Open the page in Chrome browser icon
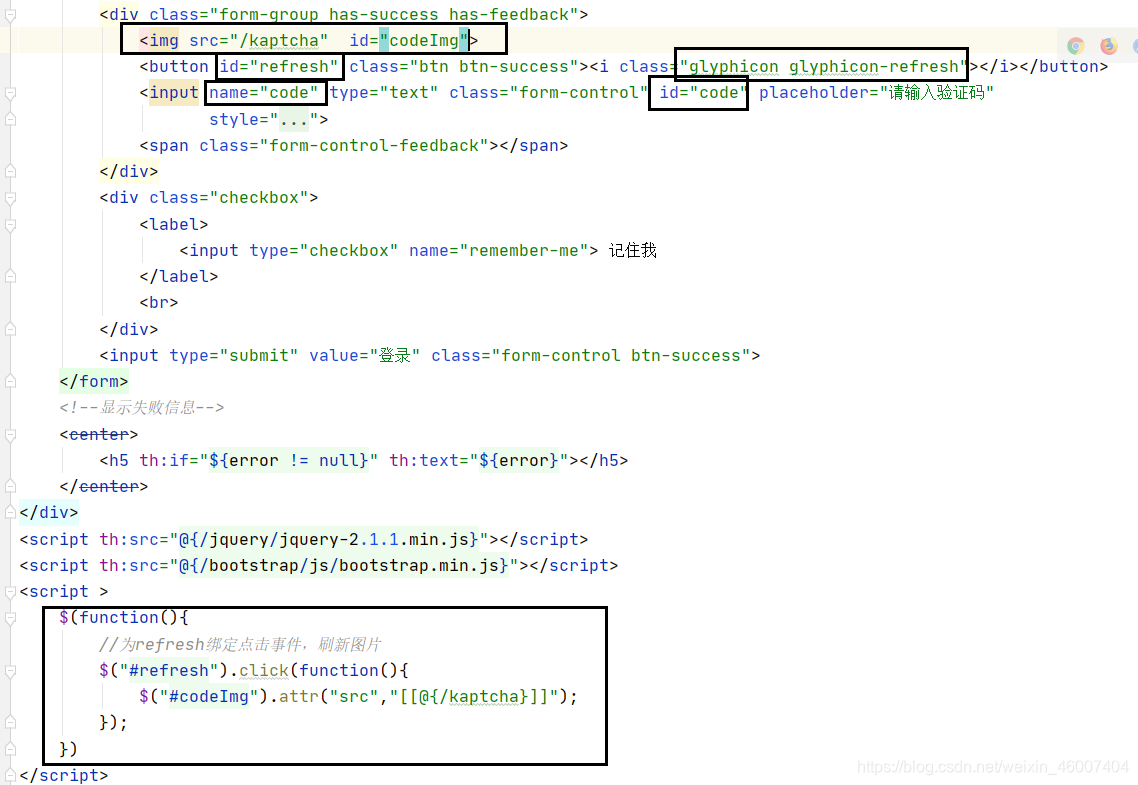 [x=1076, y=46]
